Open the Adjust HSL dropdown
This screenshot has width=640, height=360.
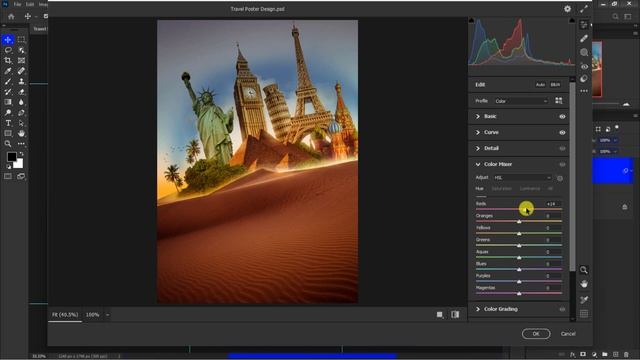pos(522,178)
